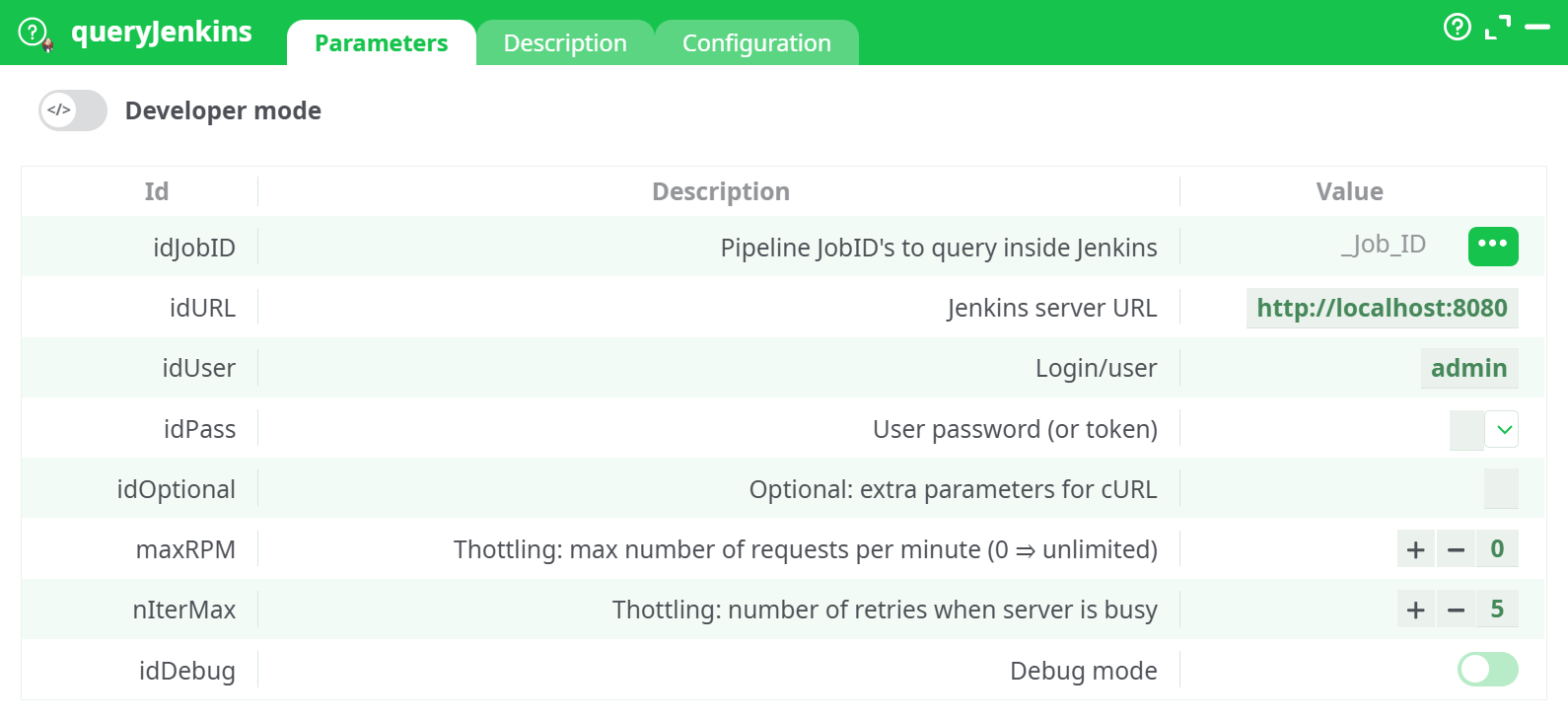
Task: Select the idDebug parameter id
Action: pyautogui.click(x=186, y=671)
